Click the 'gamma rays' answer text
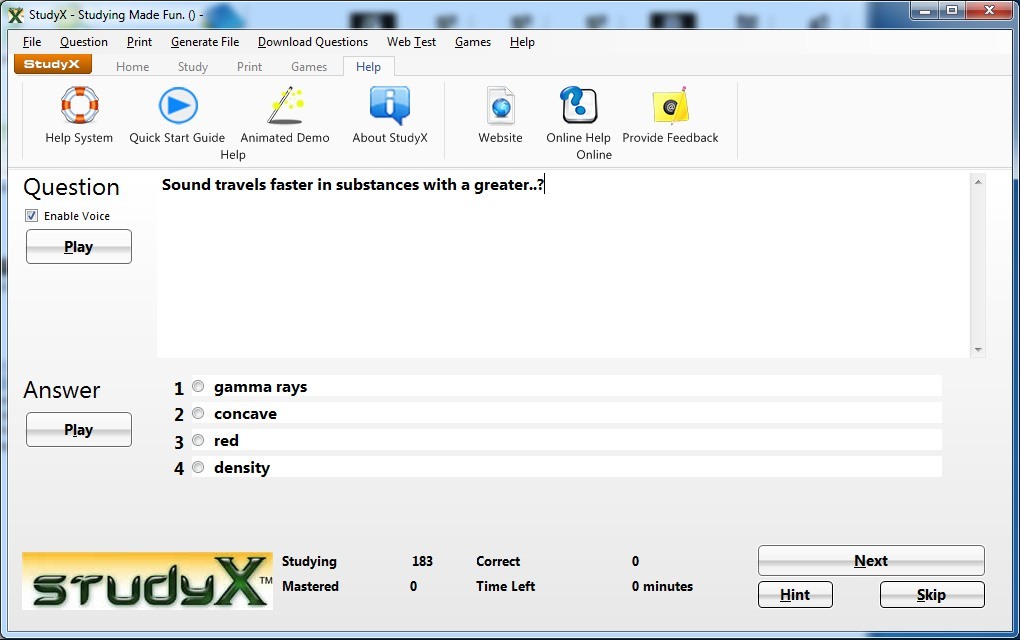1020x640 pixels. tap(260, 387)
